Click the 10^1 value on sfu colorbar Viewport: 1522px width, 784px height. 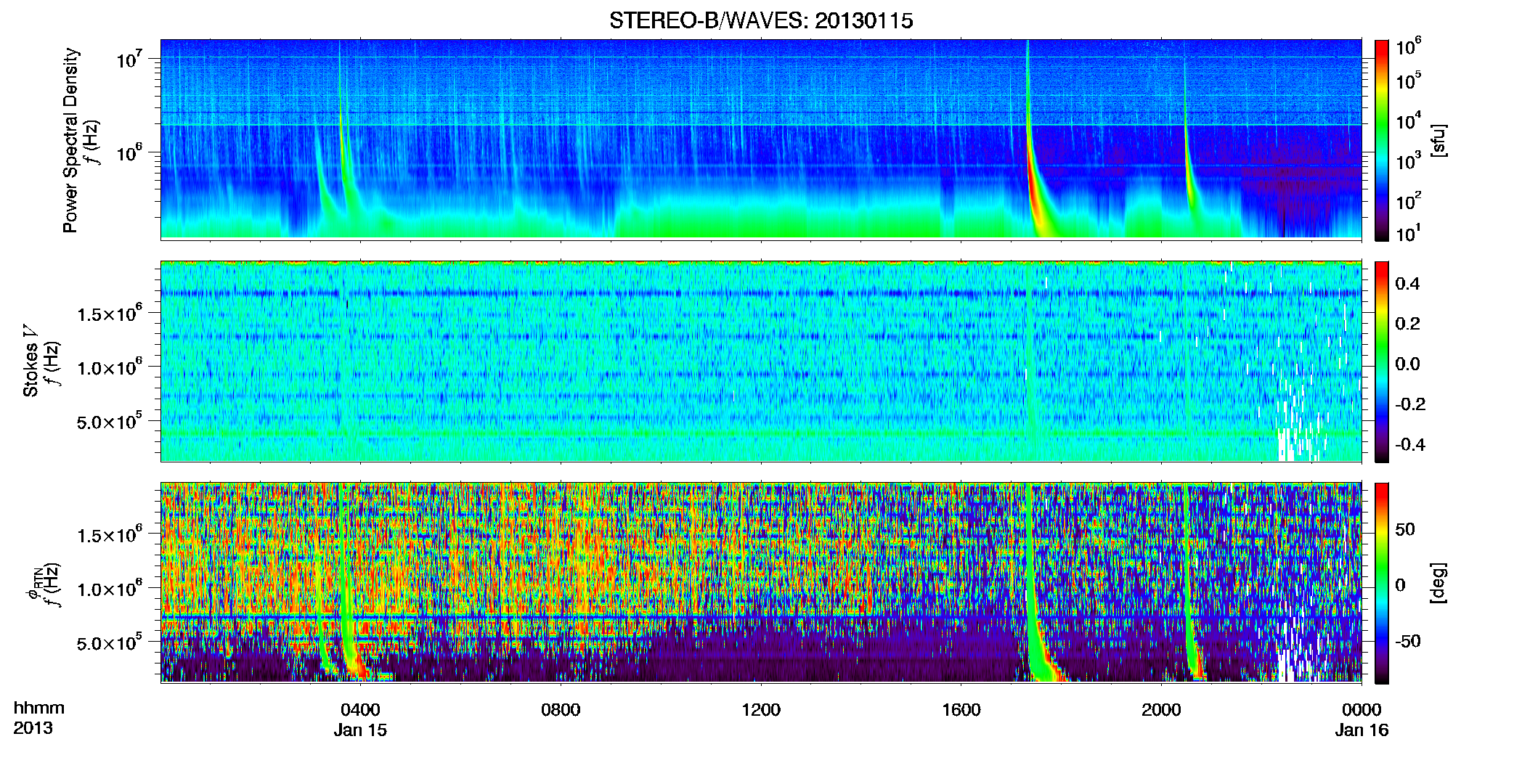pos(1409,233)
